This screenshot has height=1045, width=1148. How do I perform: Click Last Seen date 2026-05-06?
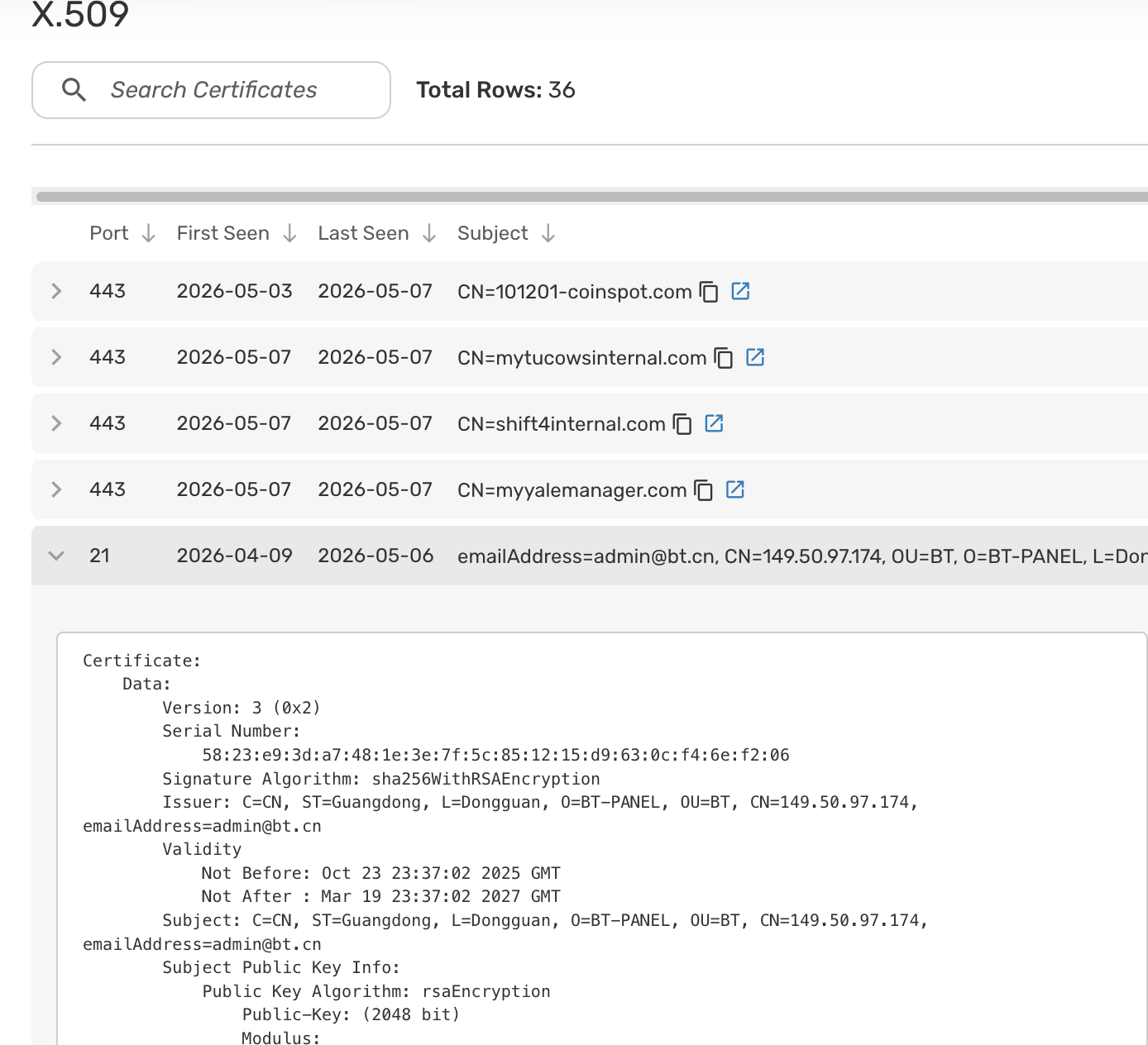tap(376, 556)
